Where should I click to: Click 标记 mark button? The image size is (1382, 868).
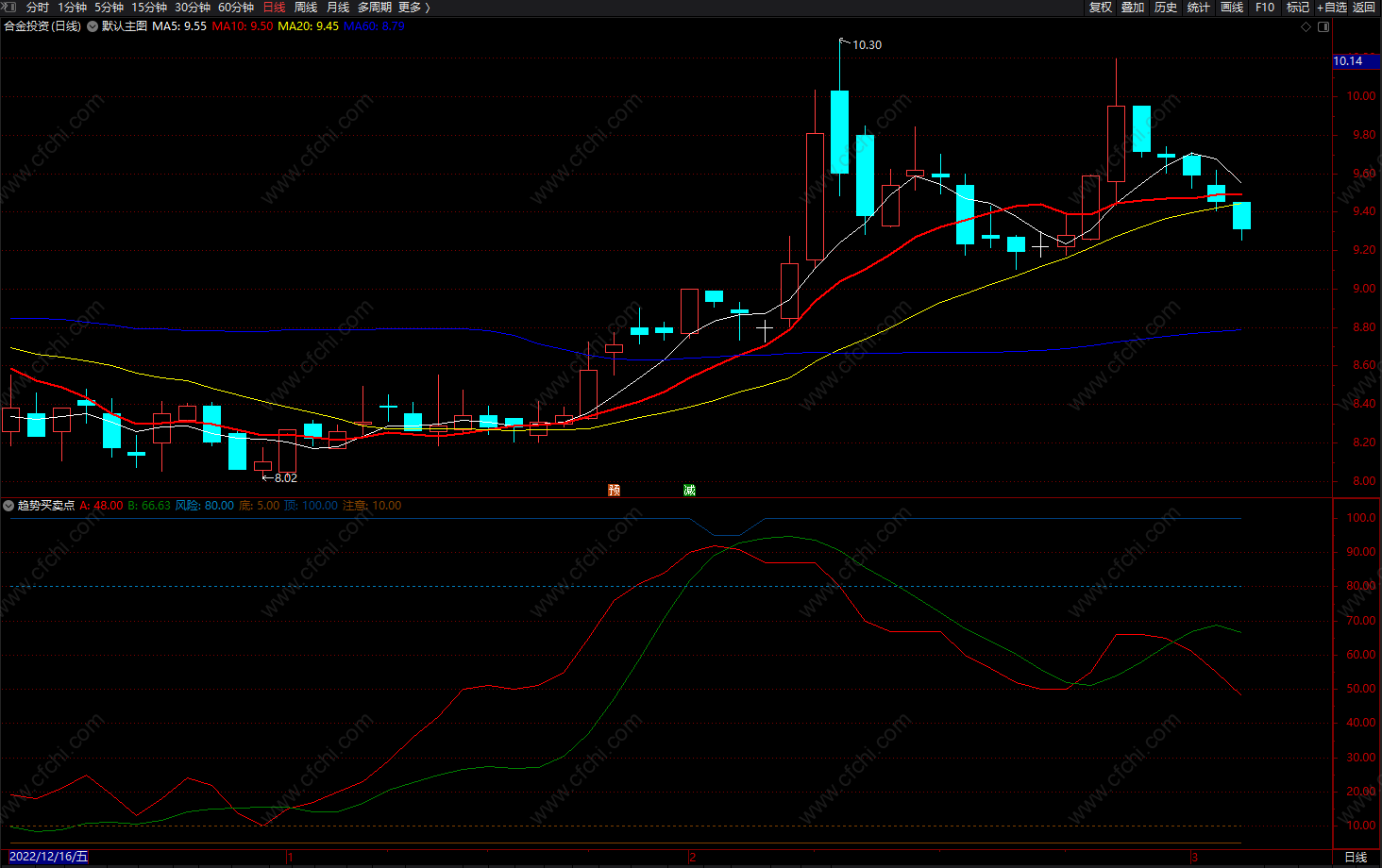(1298, 8)
